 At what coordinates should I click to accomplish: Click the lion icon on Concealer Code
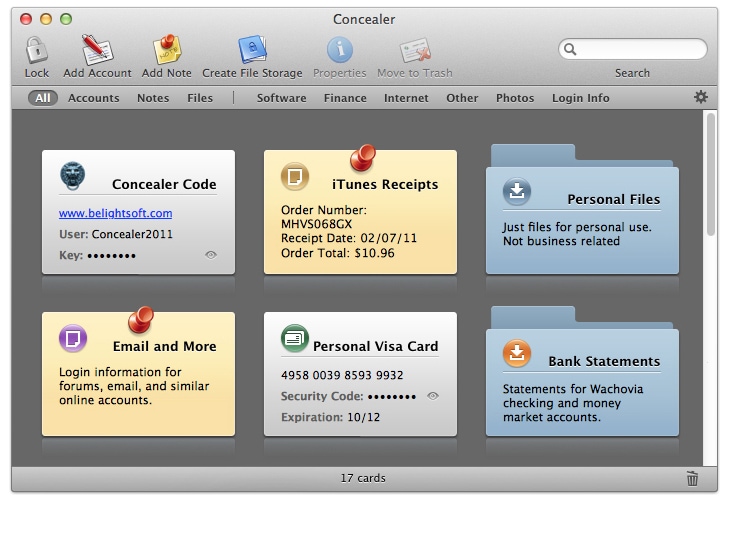point(73,176)
